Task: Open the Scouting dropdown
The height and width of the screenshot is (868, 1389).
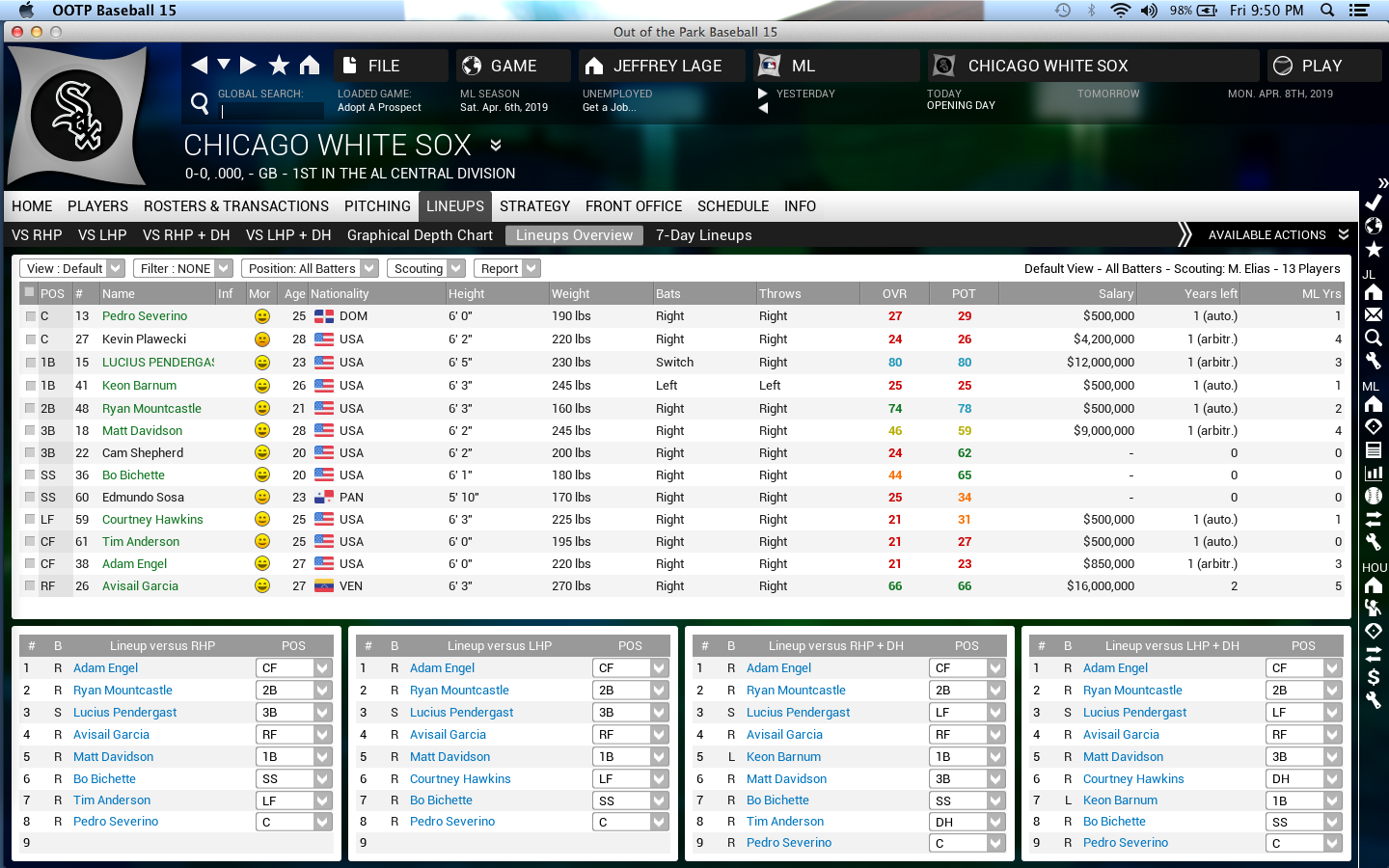Action: click(x=425, y=268)
